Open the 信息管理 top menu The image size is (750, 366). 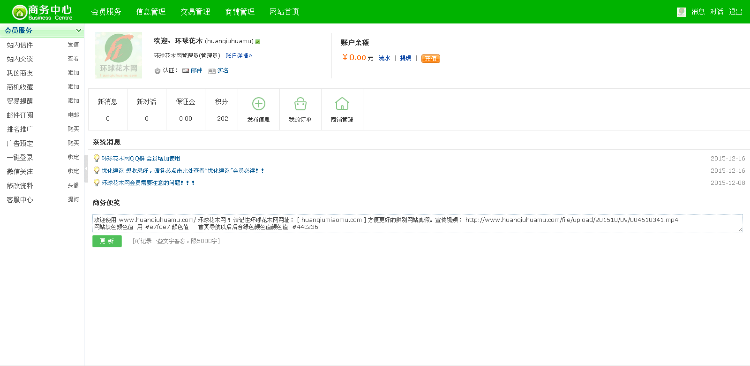[151, 12]
